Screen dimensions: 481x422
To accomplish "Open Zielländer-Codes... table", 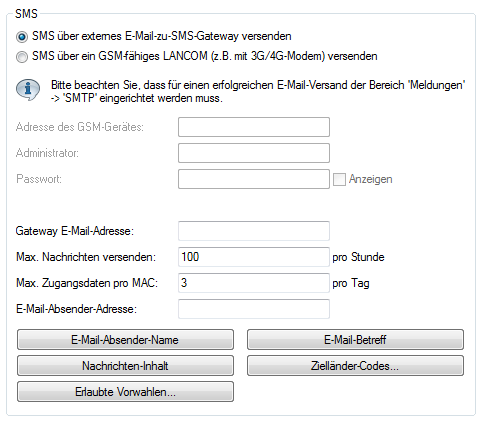I will pos(355,366).
